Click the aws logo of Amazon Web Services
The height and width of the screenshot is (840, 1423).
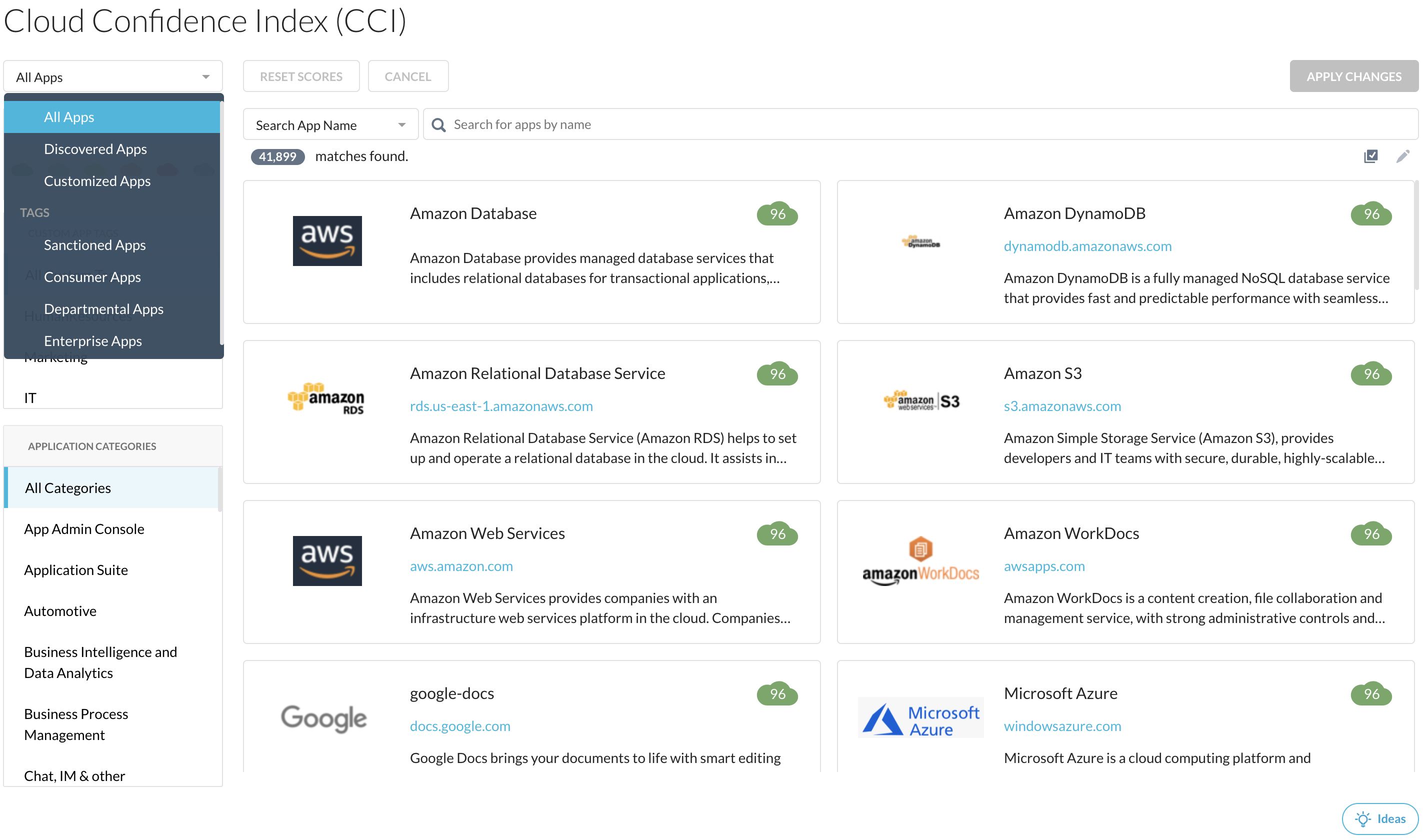[x=327, y=561]
